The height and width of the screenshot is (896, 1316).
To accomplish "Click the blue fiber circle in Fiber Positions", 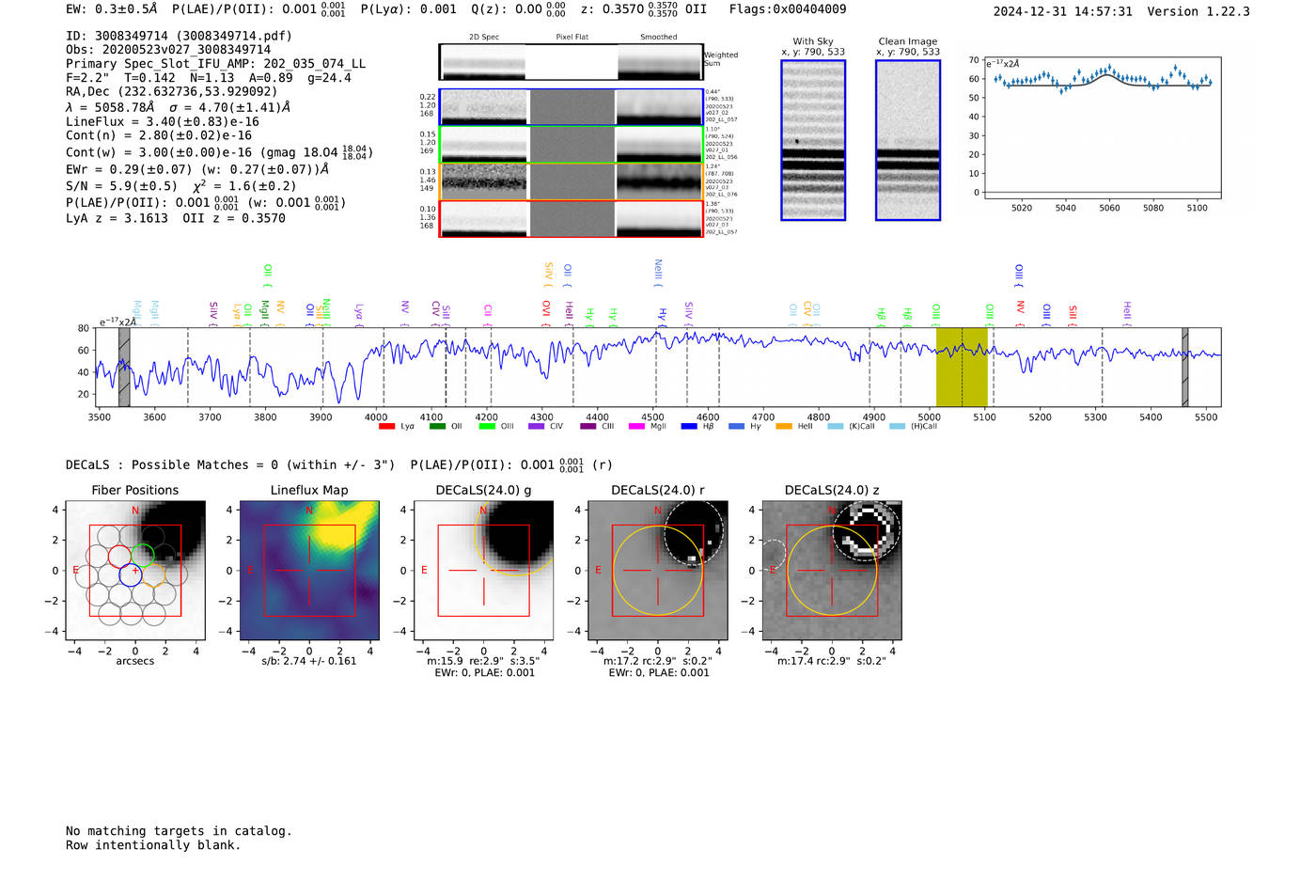I will 131,576.
